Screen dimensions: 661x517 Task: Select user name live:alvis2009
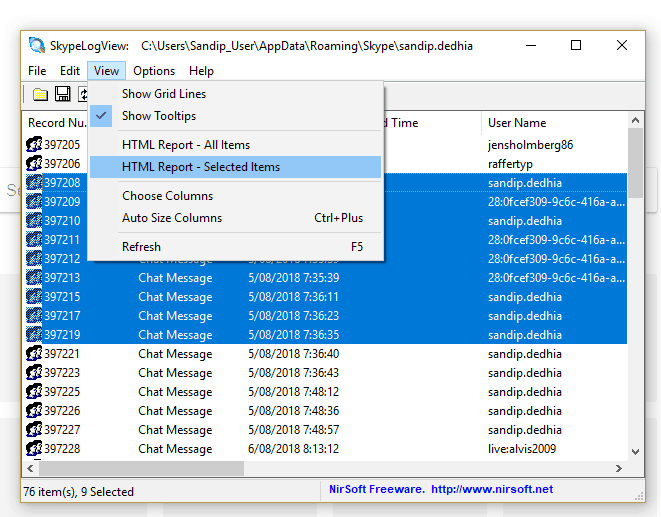point(522,449)
